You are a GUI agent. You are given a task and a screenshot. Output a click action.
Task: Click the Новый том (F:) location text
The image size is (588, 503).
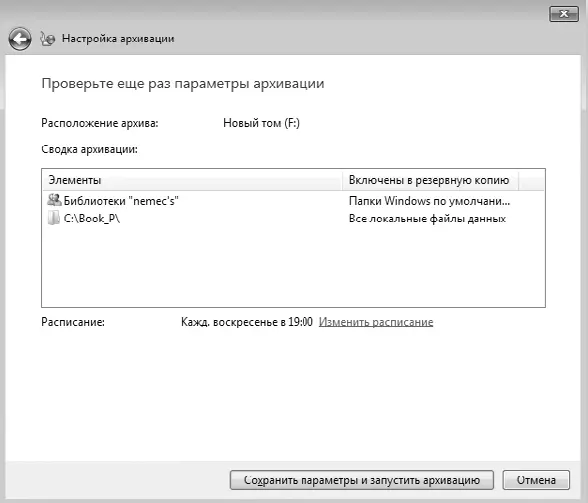[x=261, y=123]
